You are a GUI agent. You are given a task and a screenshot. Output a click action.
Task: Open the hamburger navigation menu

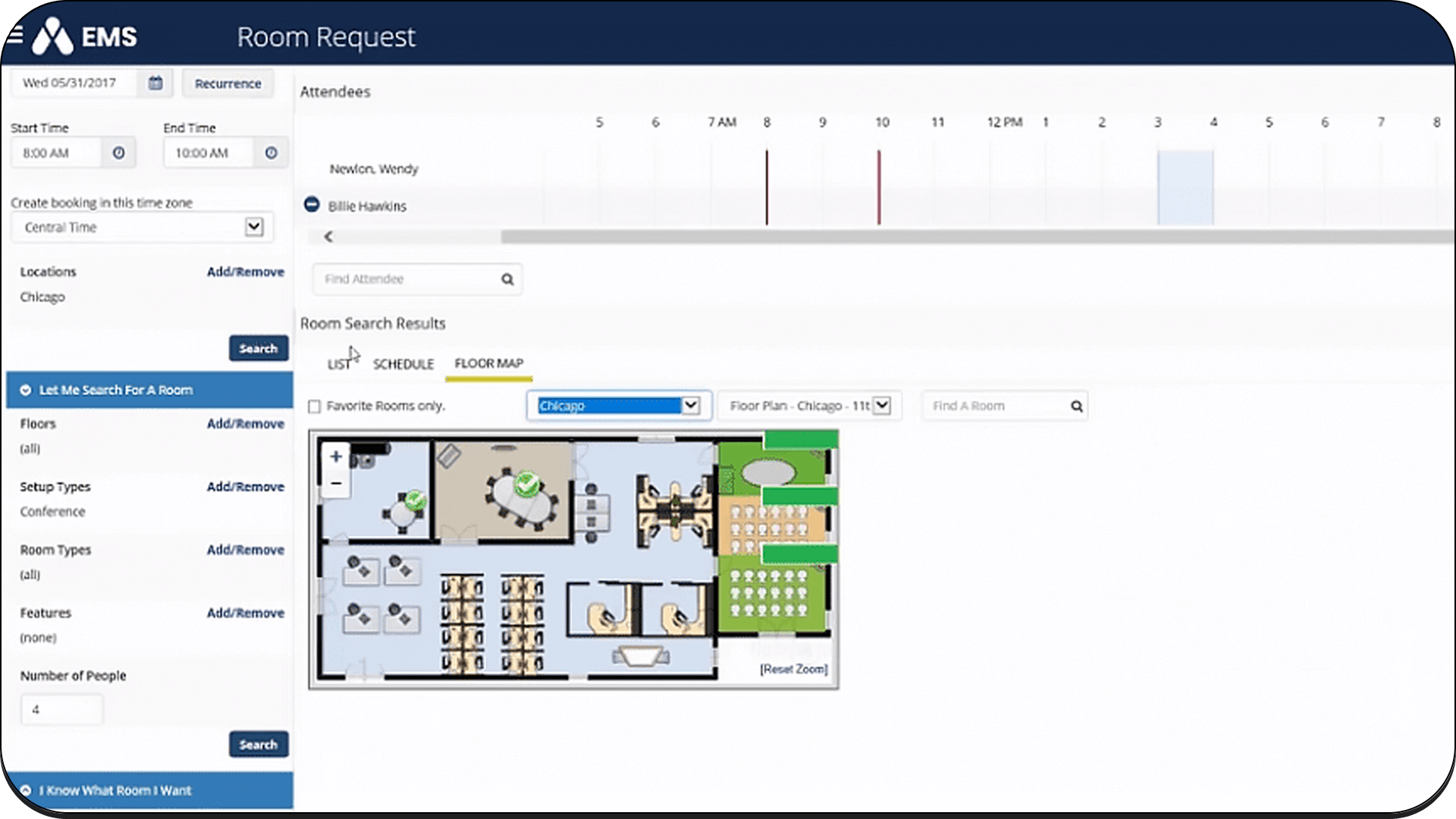click(17, 34)
